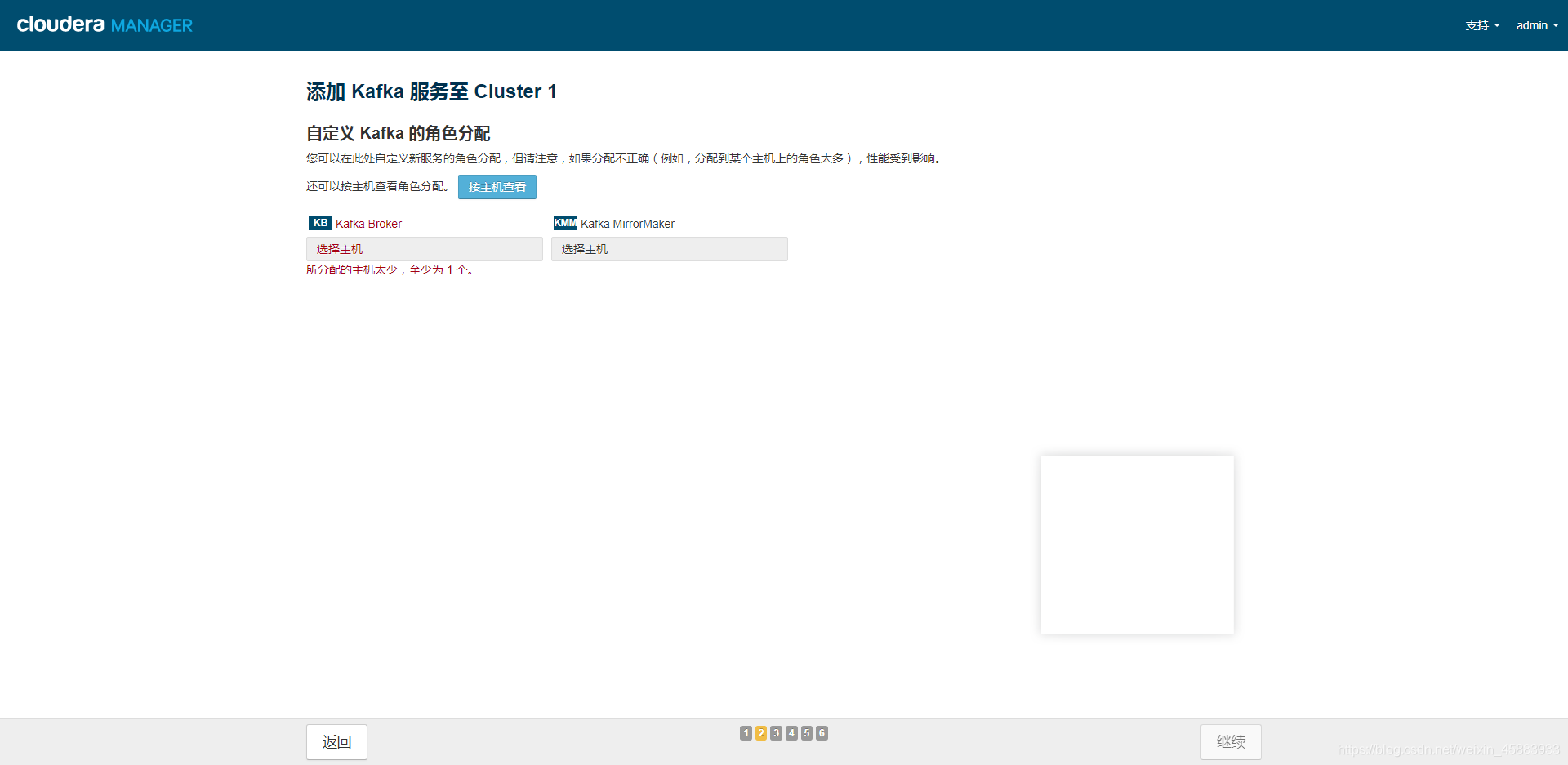Click the Kafka MirrorMaker role label
1568x765 pixels.
(628, 223)
